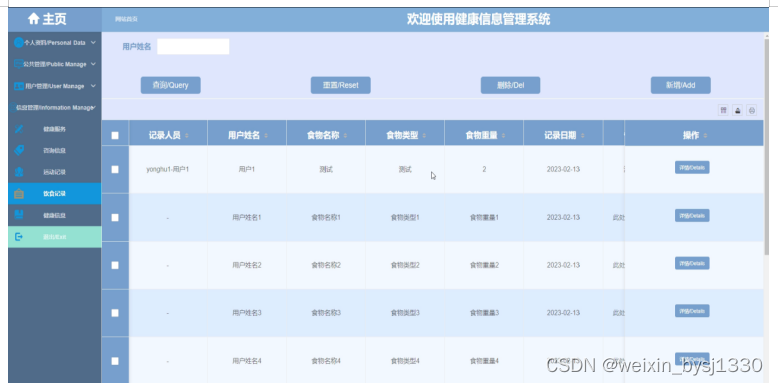778x385 pixels.
Task: Check the yonghu1-用户1 row checkbox
Action: pos(115,170)
